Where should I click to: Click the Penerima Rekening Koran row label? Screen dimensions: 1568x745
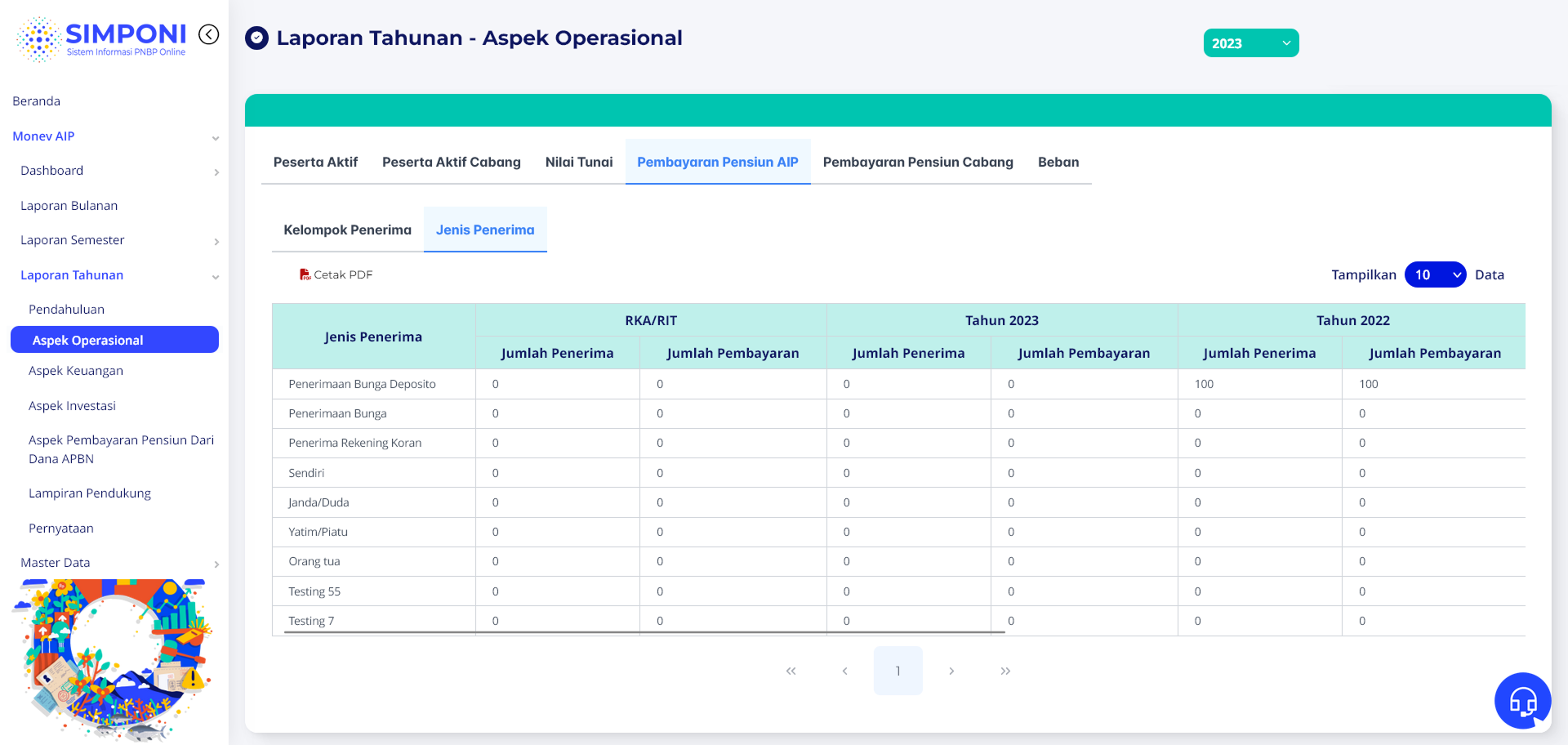pos(355,443)
